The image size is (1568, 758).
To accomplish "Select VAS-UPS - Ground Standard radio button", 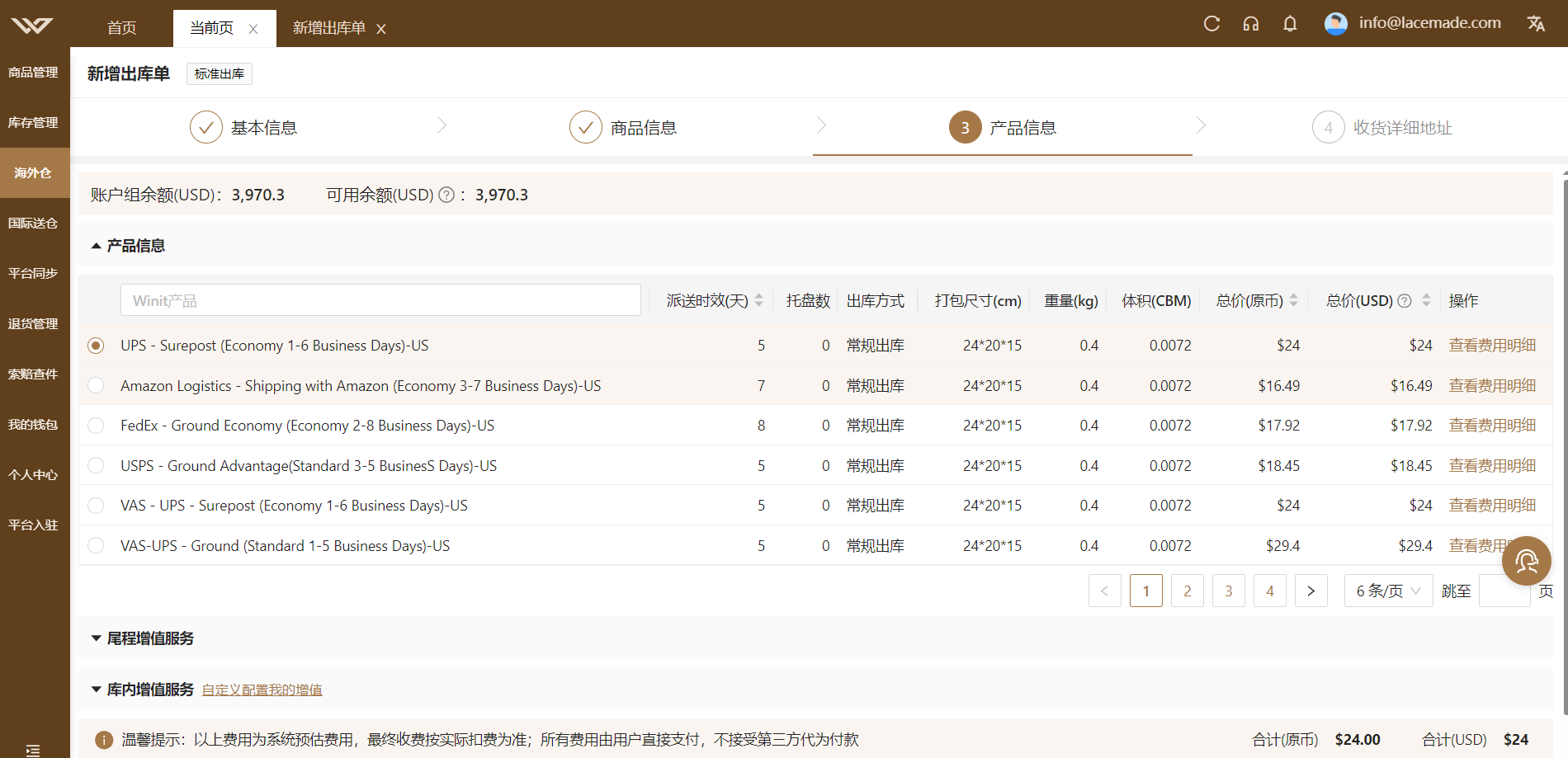I will (96, 545).
